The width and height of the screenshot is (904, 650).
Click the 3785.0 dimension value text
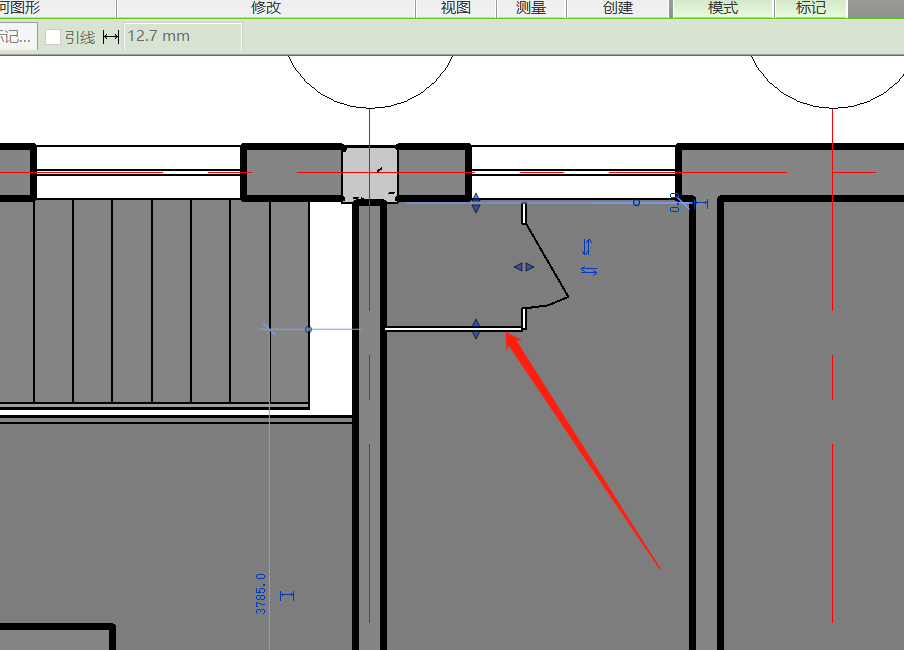(261, 593)
